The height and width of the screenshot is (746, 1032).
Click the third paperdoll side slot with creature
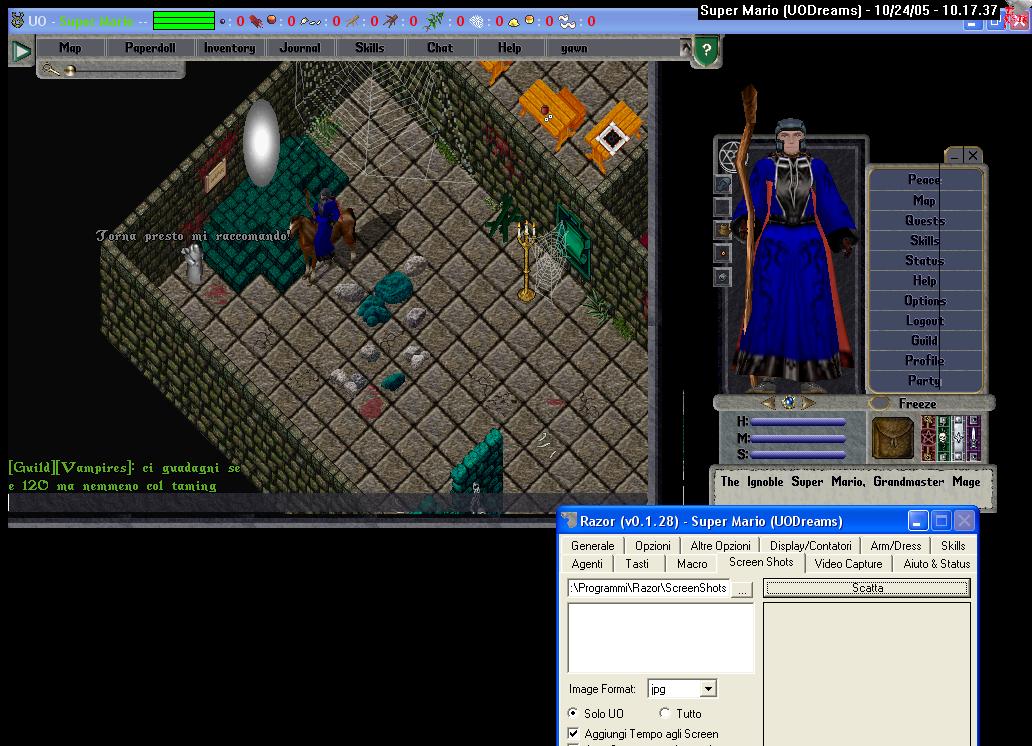tap(723, 230)
